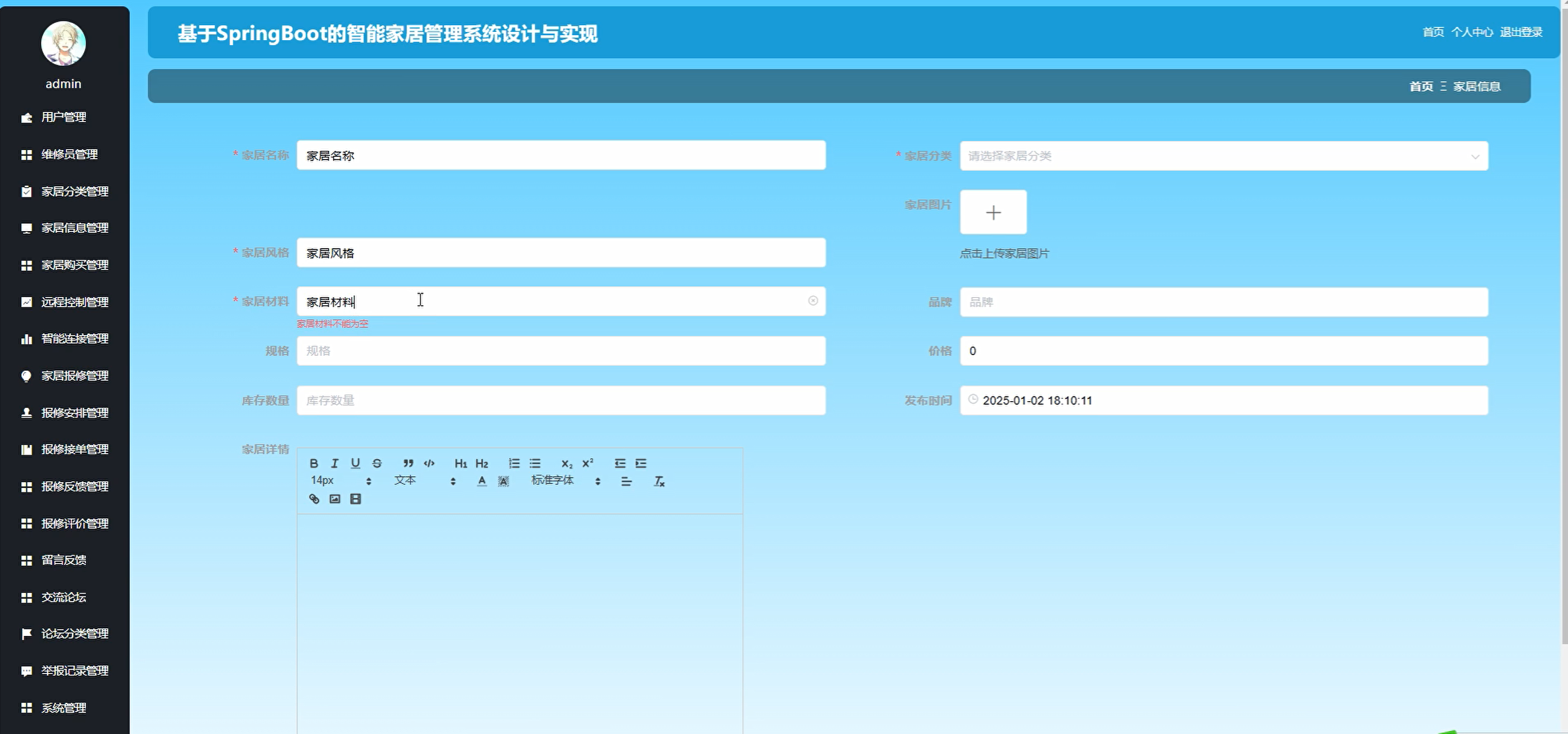
Task: Insert an unordered bullet list
Action: click(535, 463)
